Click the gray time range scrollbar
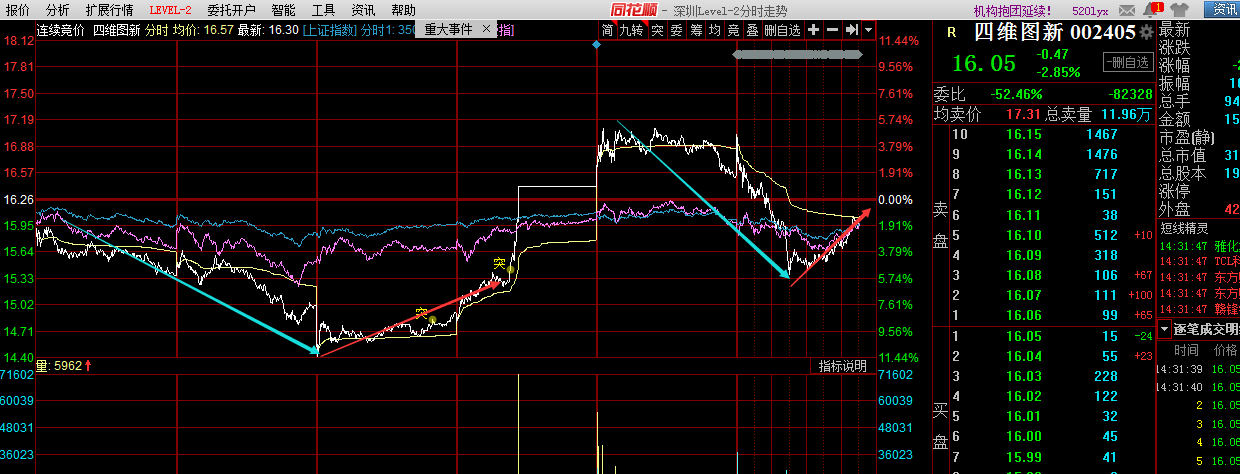The height and width of the screenshot is (474, 1240). click(797, 55)
